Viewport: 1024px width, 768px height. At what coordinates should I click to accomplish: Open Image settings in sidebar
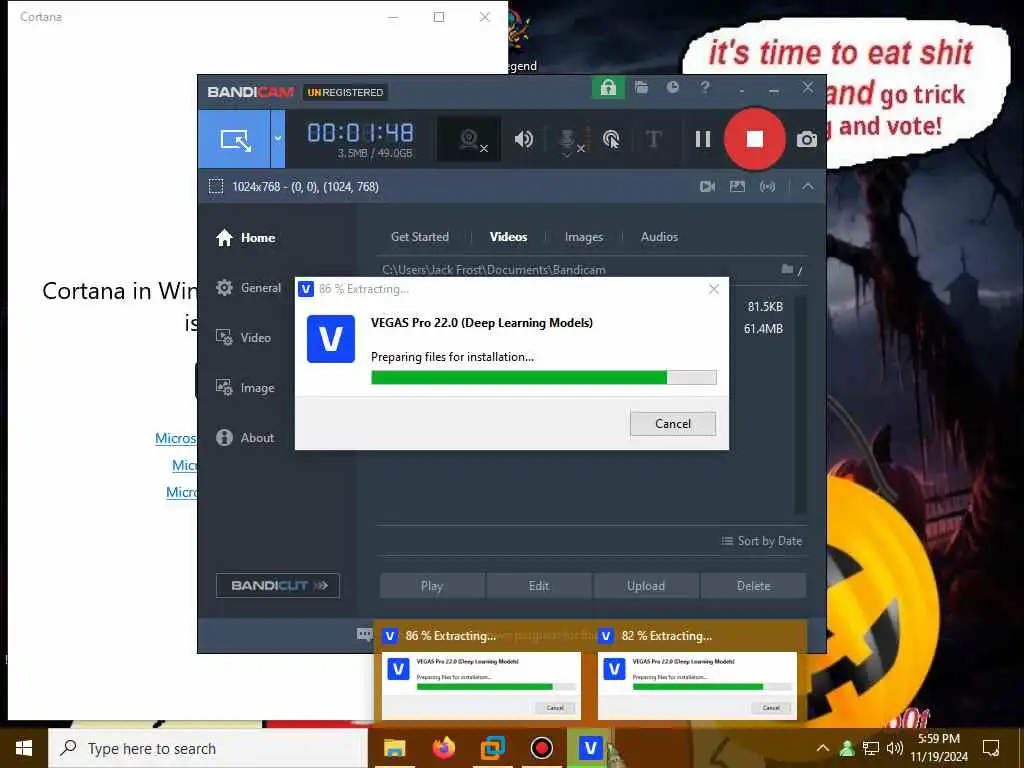point(245,388)
